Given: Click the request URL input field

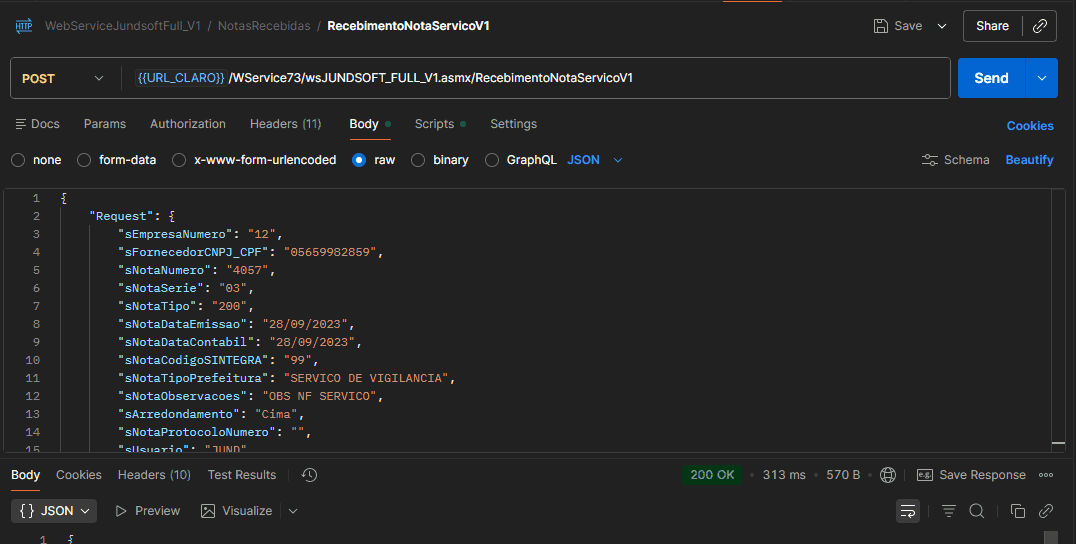Looking at the screenshot, I should pos(540,78).
